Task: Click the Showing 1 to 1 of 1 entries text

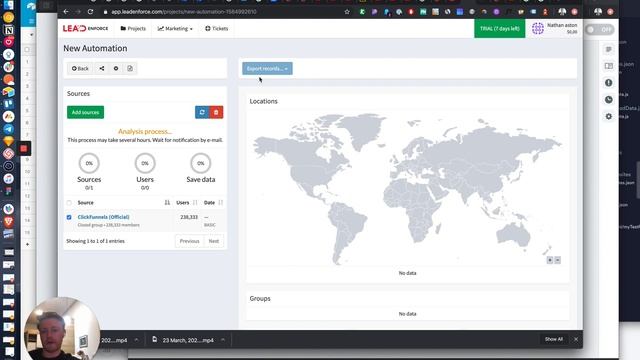Action: (x=96, y=241)
